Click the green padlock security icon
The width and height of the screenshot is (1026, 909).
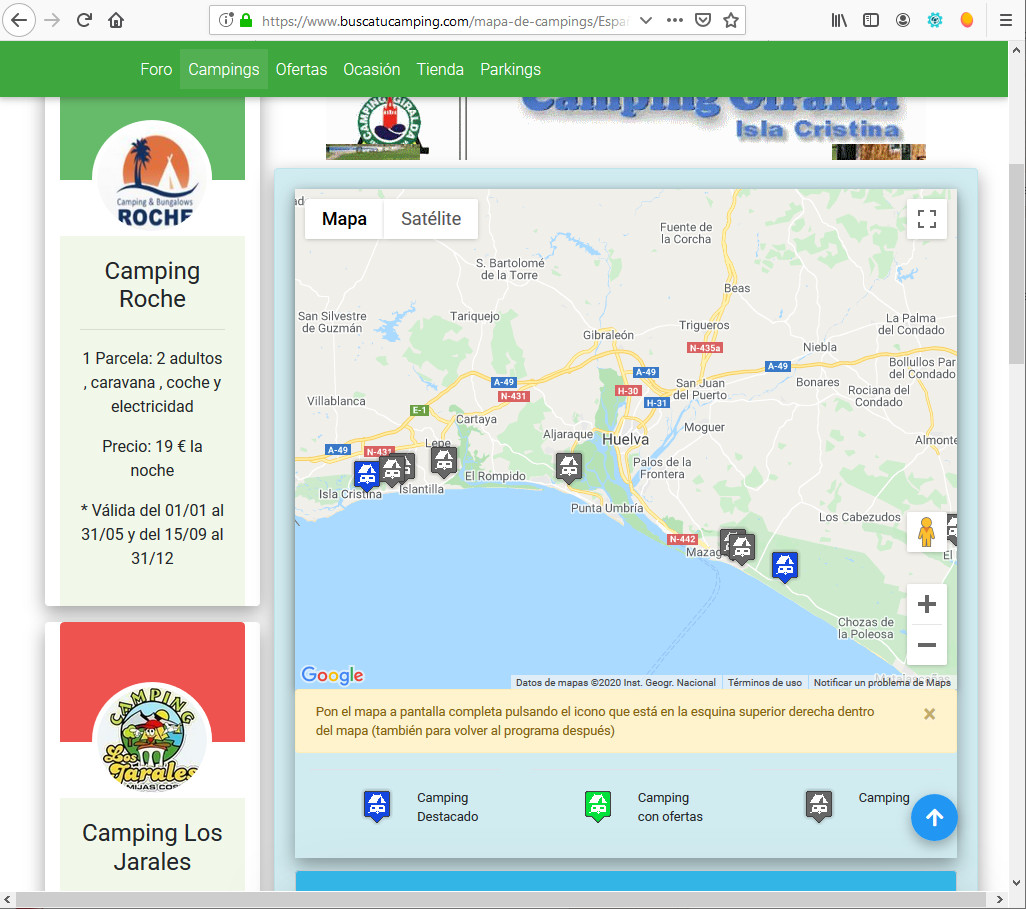[246, 20]
